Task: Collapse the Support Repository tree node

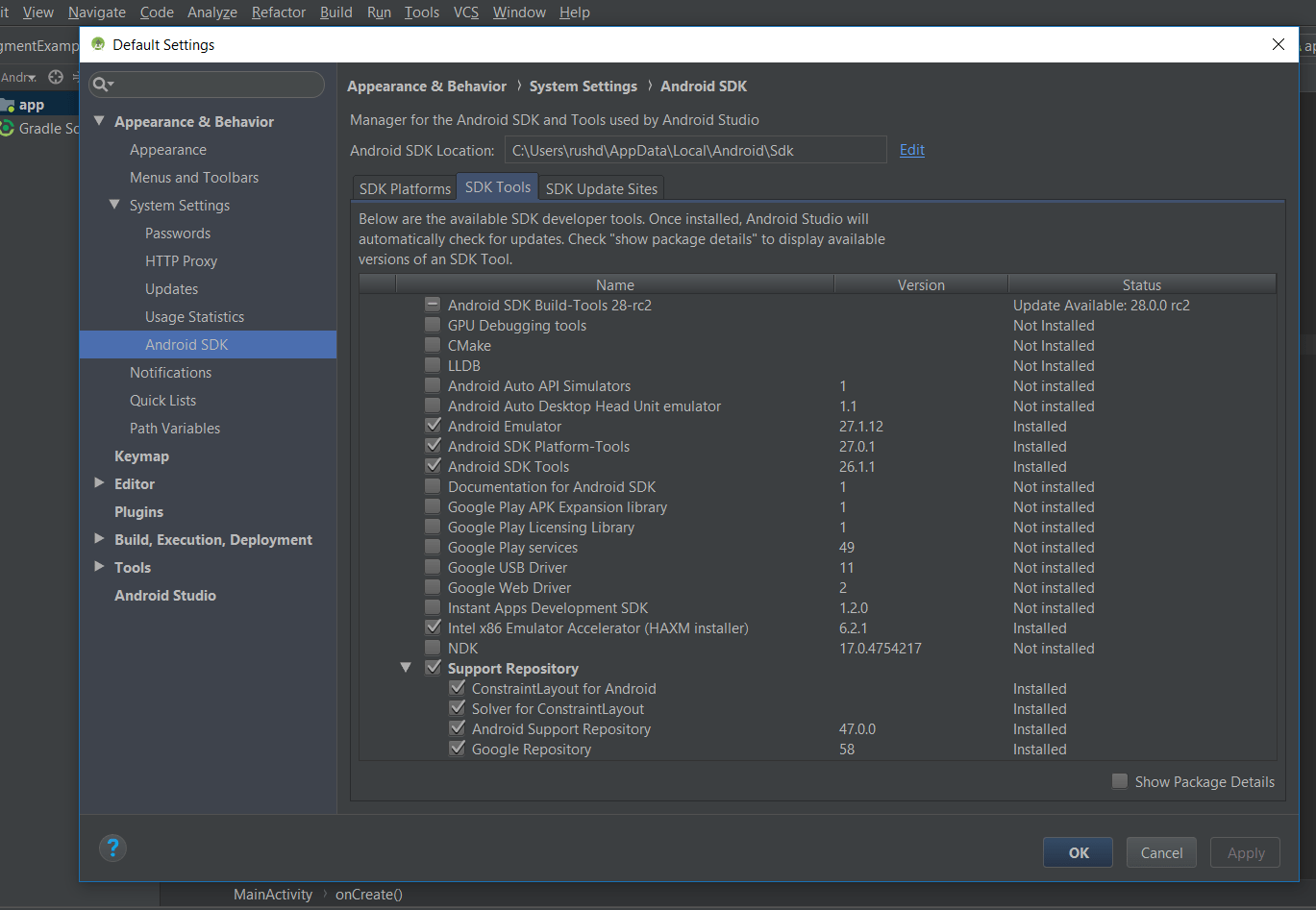Action: [405, 666]
